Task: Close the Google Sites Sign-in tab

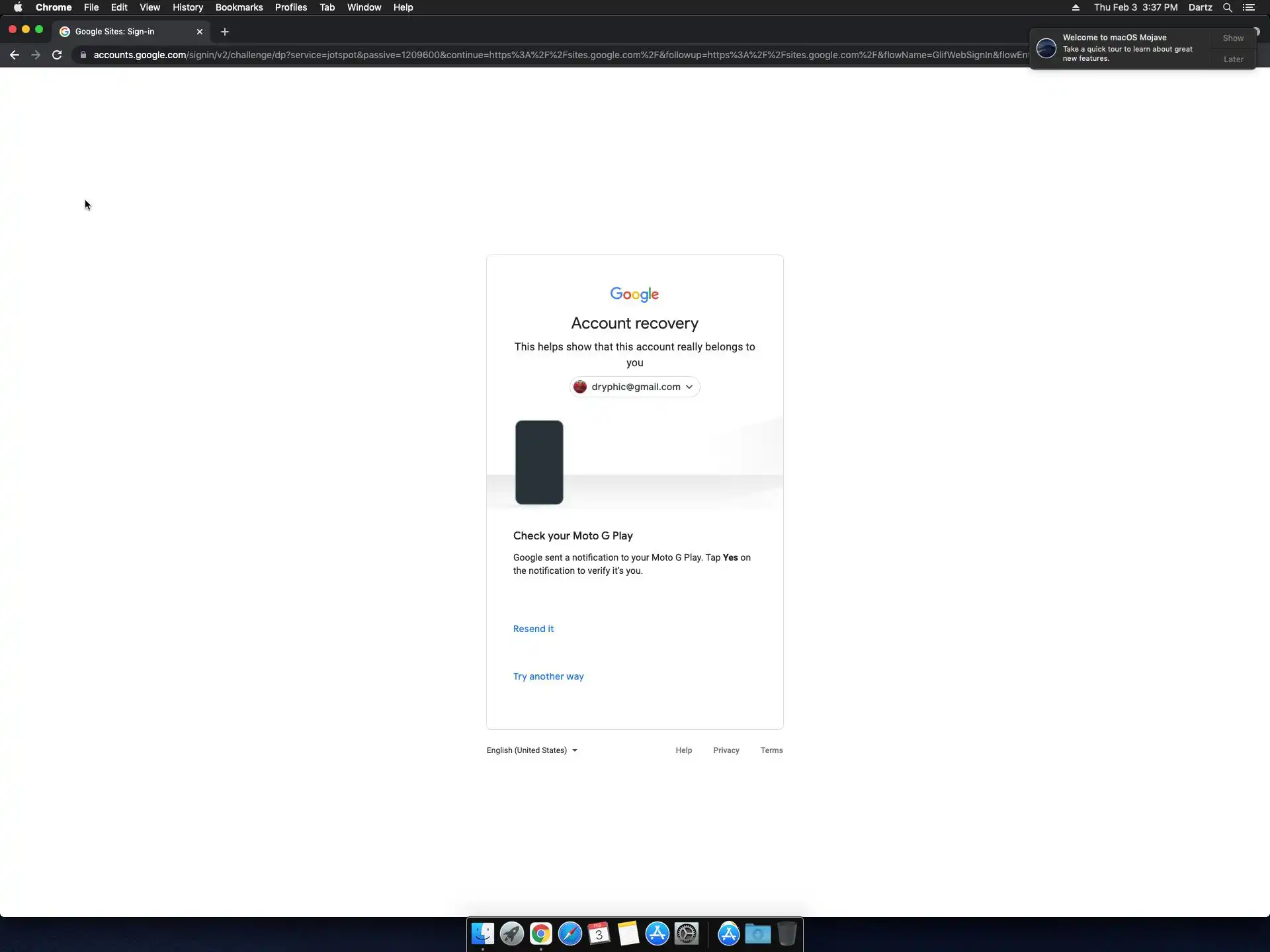Action: 200,31
